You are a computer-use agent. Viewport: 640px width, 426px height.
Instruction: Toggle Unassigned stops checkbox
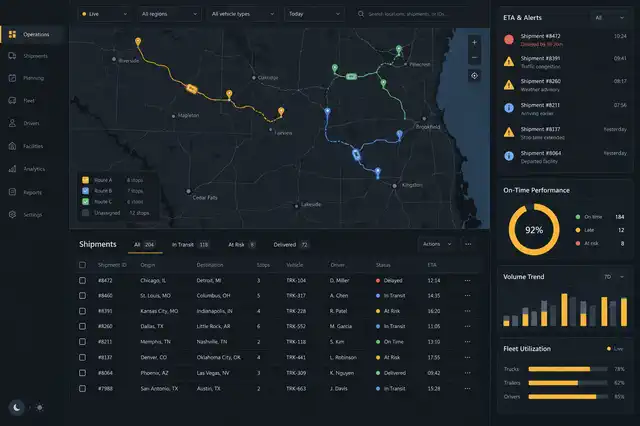click(85, 213)
